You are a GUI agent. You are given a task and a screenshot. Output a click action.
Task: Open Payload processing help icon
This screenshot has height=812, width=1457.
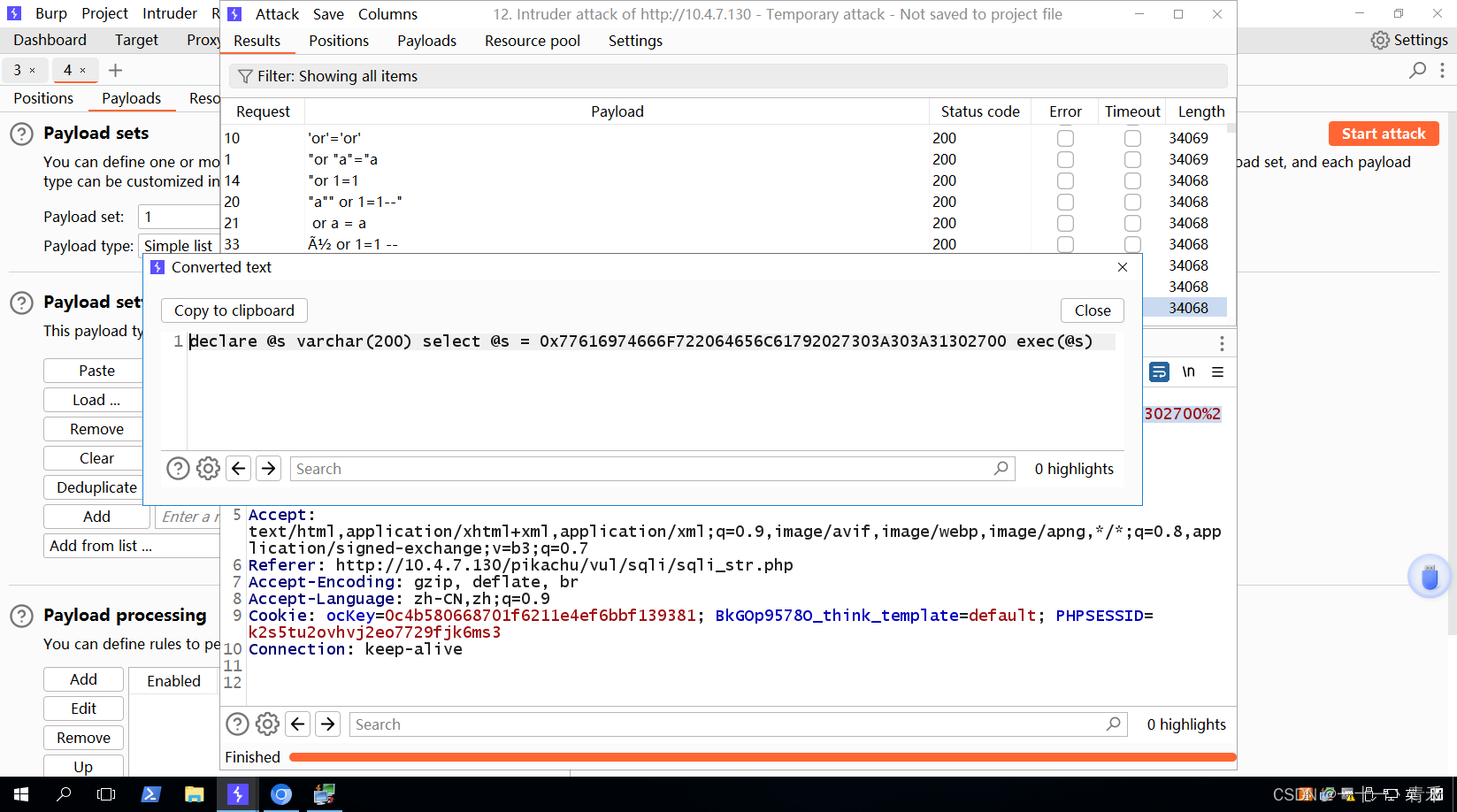point(21,617)
